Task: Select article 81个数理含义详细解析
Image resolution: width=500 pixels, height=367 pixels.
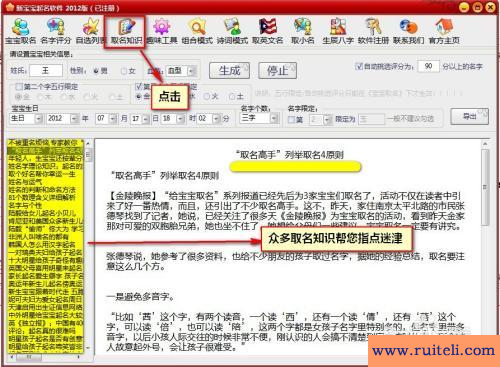Action: [x=42, y=197]
